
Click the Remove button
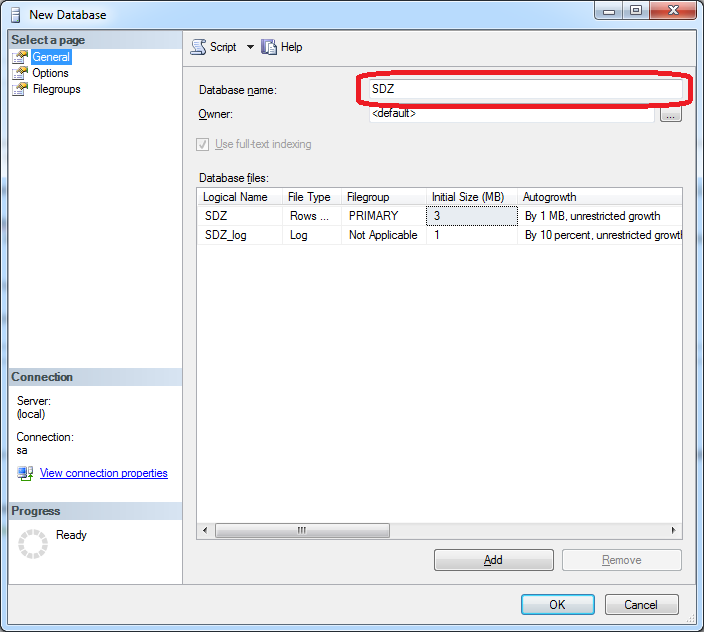622,560
